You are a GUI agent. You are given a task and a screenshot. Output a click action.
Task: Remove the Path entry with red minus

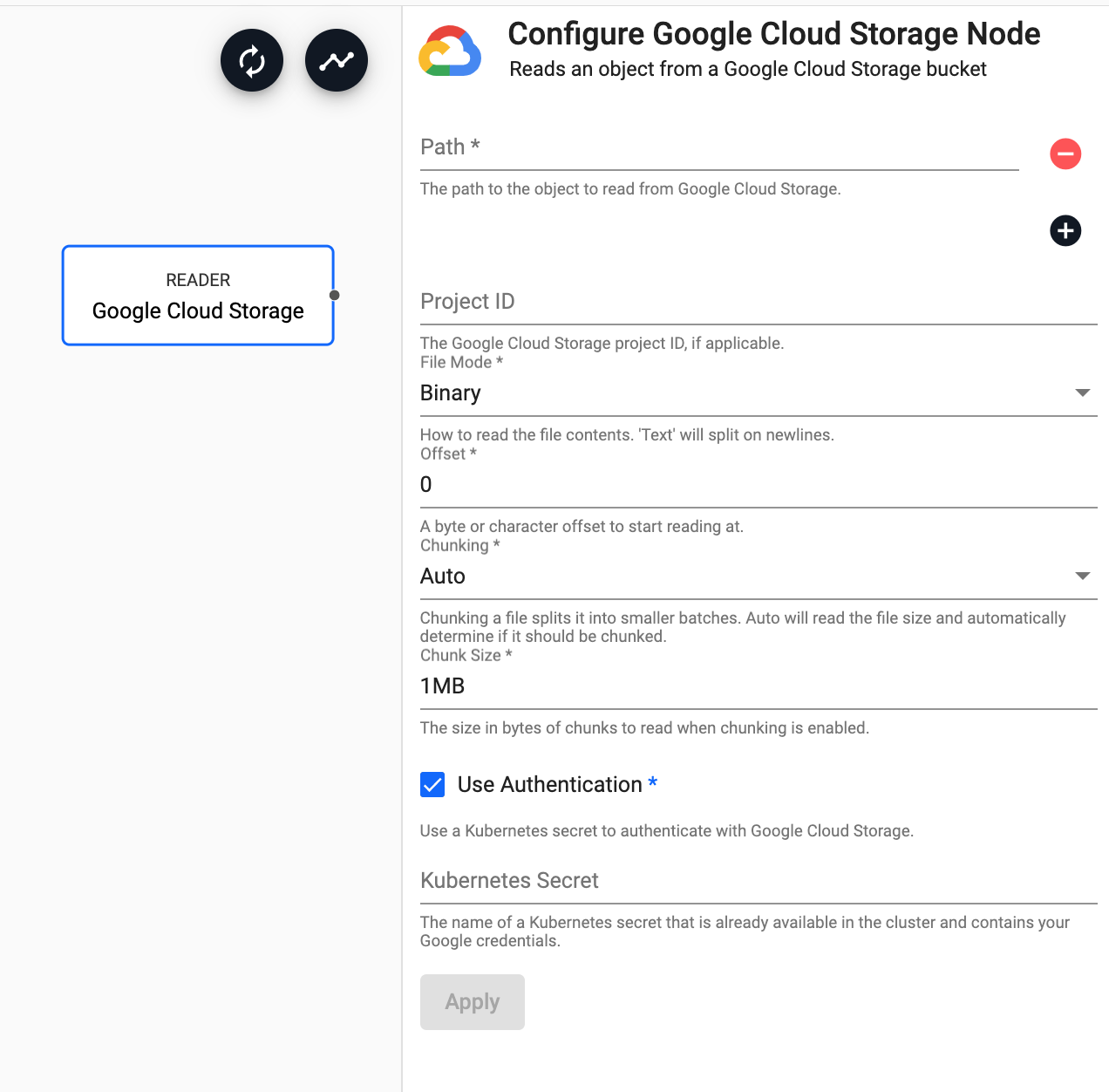(x=1065, y=154)
